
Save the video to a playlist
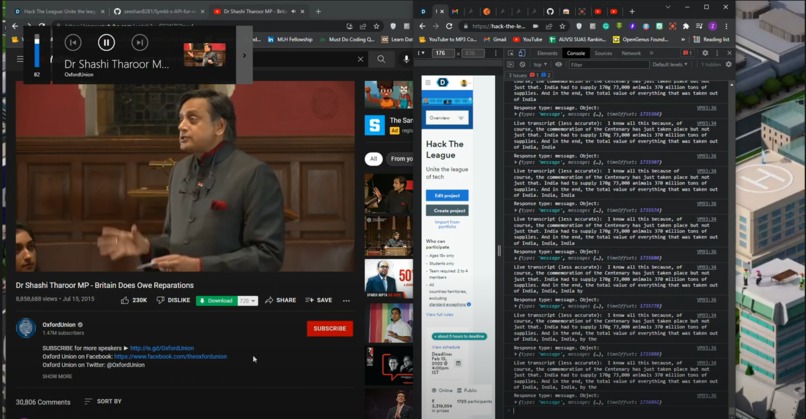click(x=319, y=300)
